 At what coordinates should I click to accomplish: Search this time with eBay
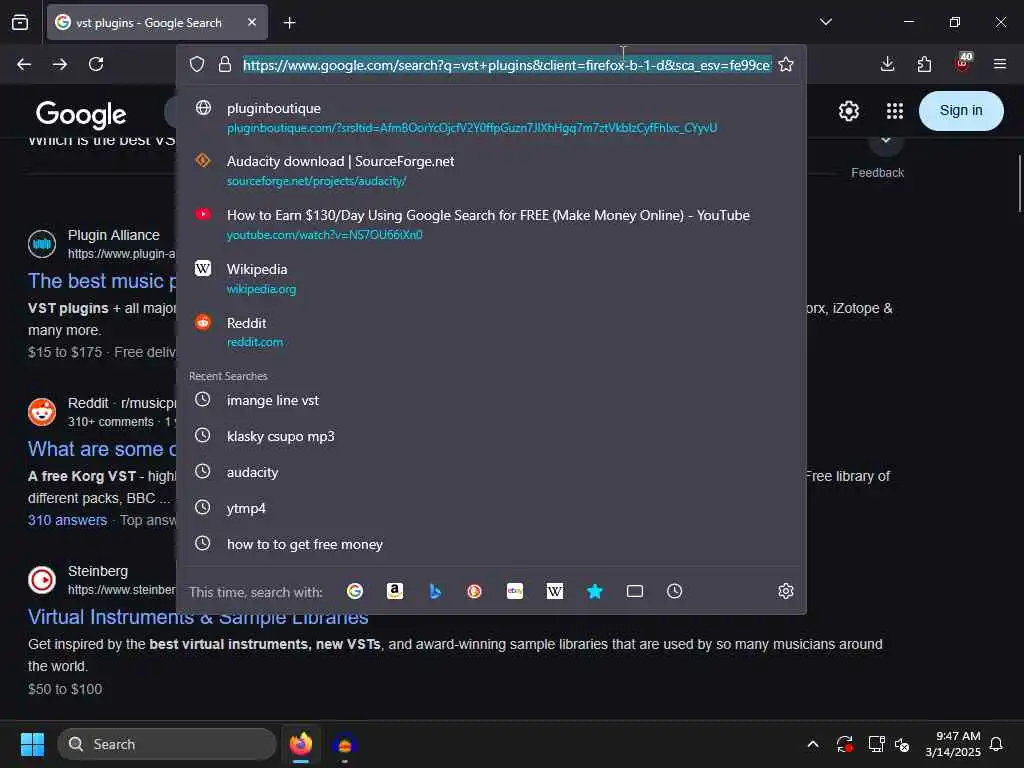(x=515, y=591)
